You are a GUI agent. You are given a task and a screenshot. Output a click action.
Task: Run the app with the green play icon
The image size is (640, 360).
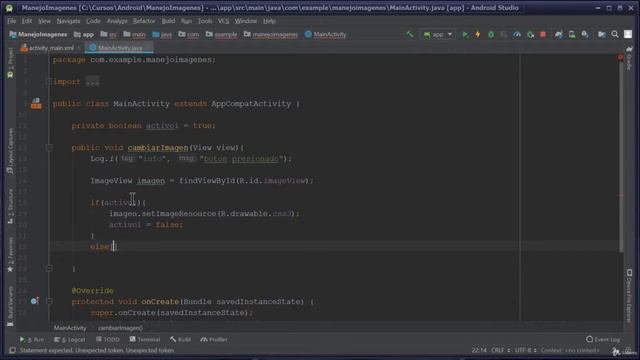(x=464, y=35)
